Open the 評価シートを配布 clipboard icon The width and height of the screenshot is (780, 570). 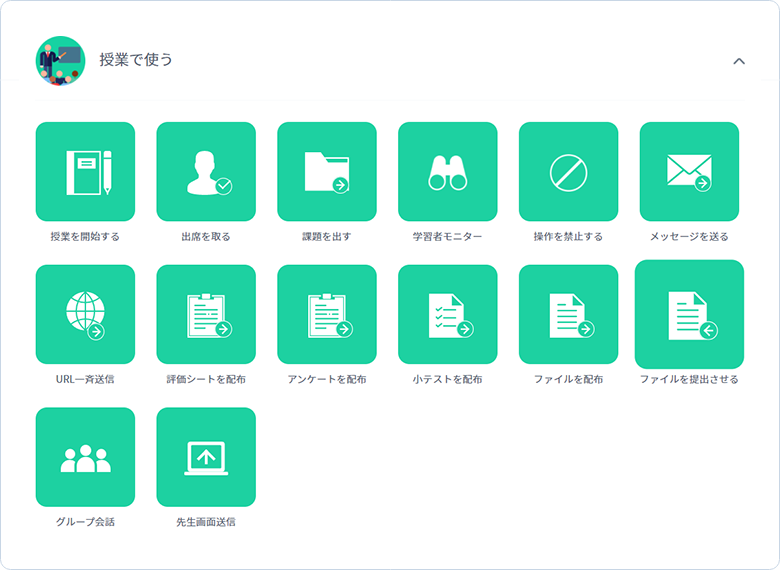pos(206,314)
